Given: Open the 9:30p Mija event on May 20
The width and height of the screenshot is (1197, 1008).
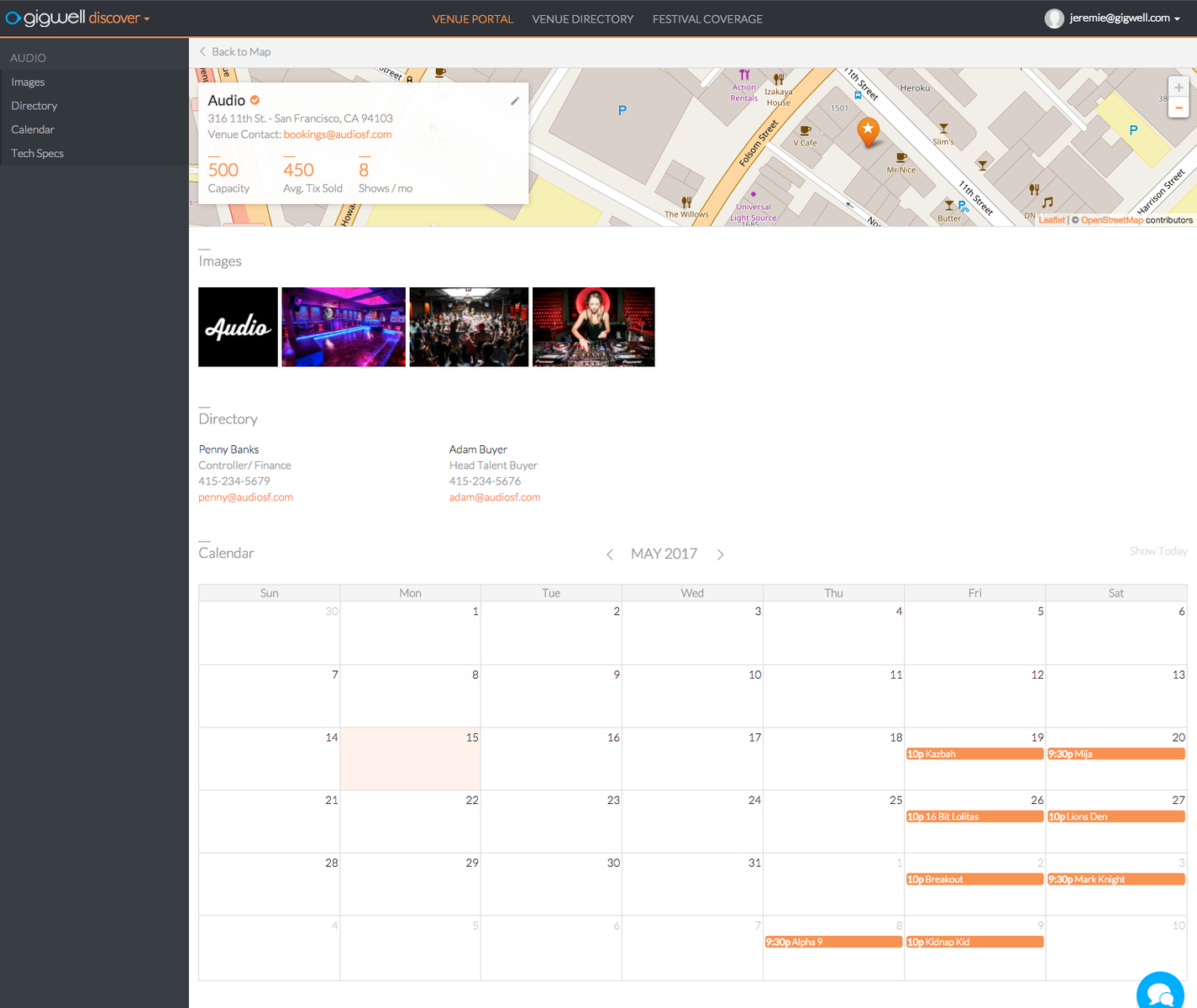Looking at the screenshot, I should (x=1116, y=753).
